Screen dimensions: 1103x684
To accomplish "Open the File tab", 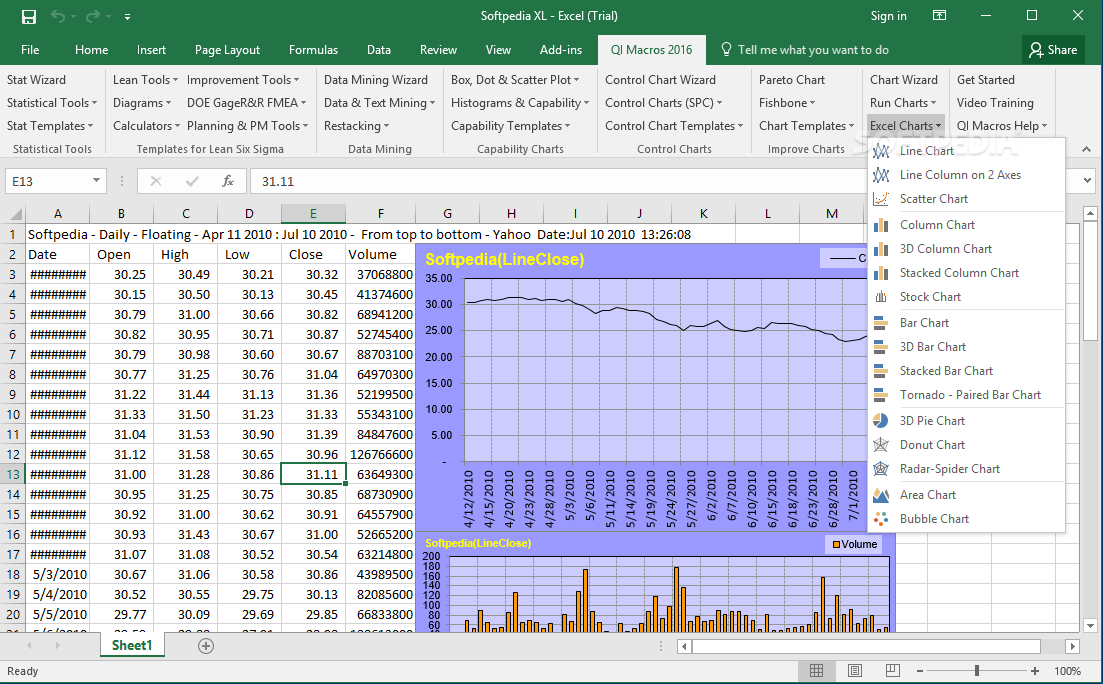I will pos(30,50).
